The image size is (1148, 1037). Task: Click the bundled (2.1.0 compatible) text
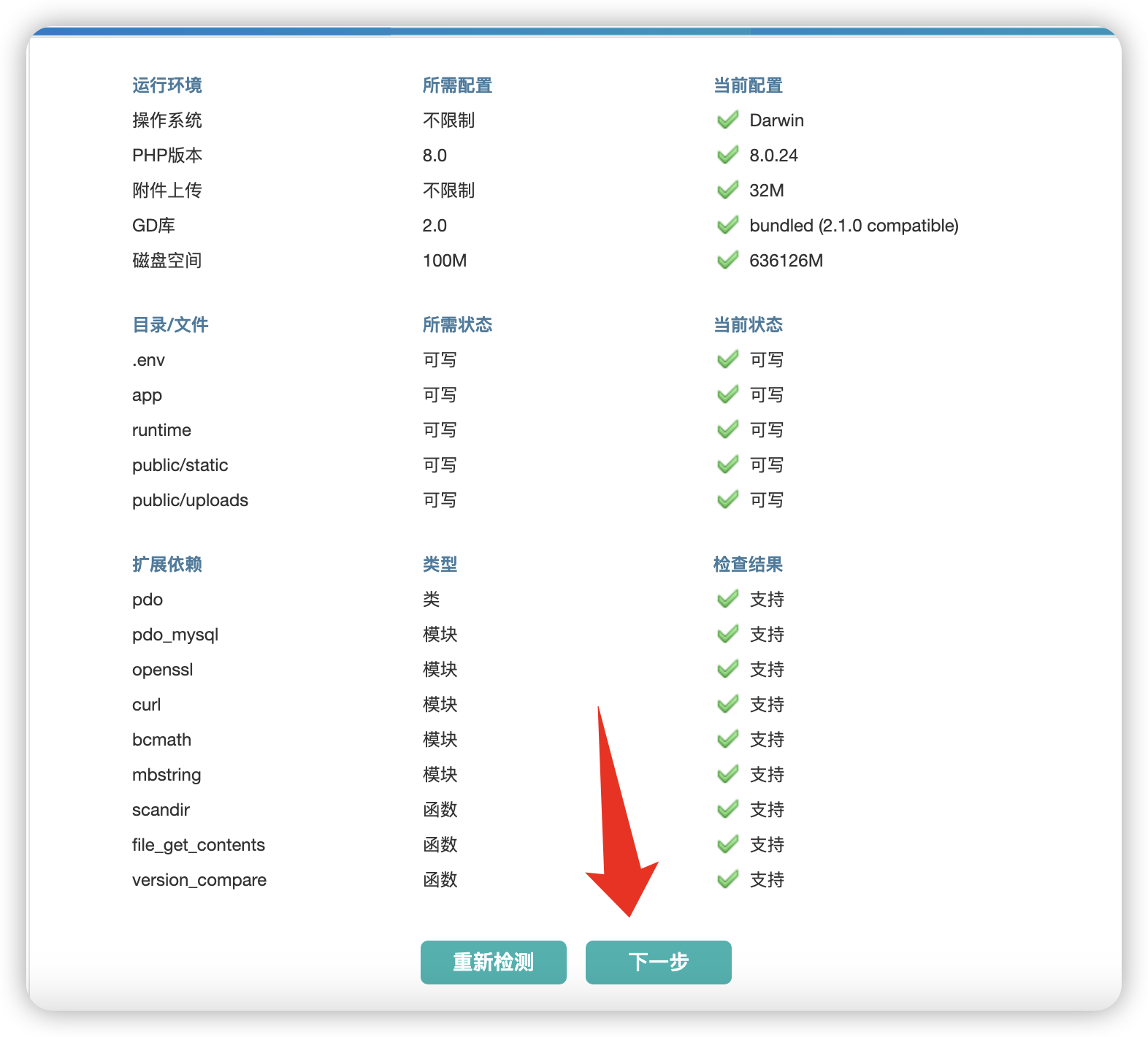[854, 226]
